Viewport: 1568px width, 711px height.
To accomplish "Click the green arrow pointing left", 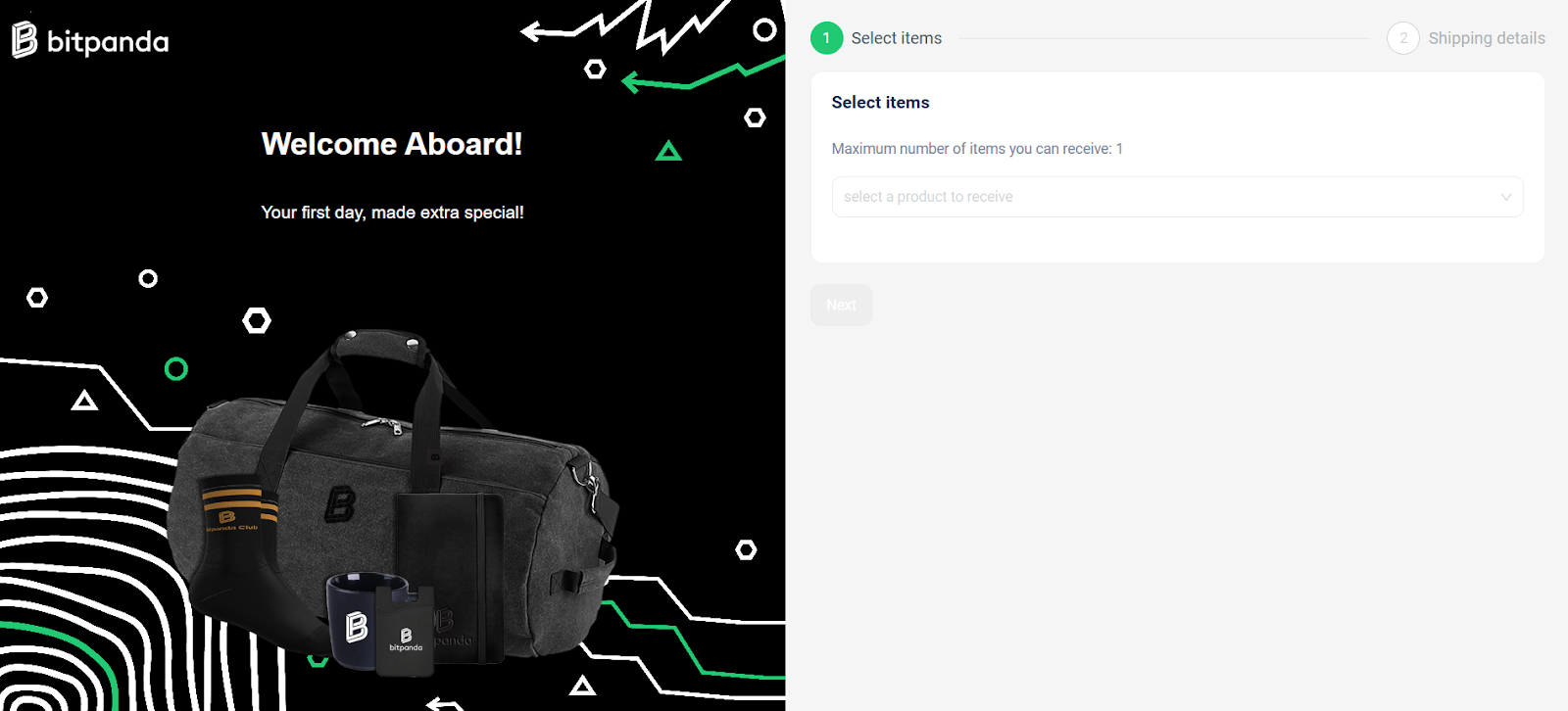I will (702, 76).
